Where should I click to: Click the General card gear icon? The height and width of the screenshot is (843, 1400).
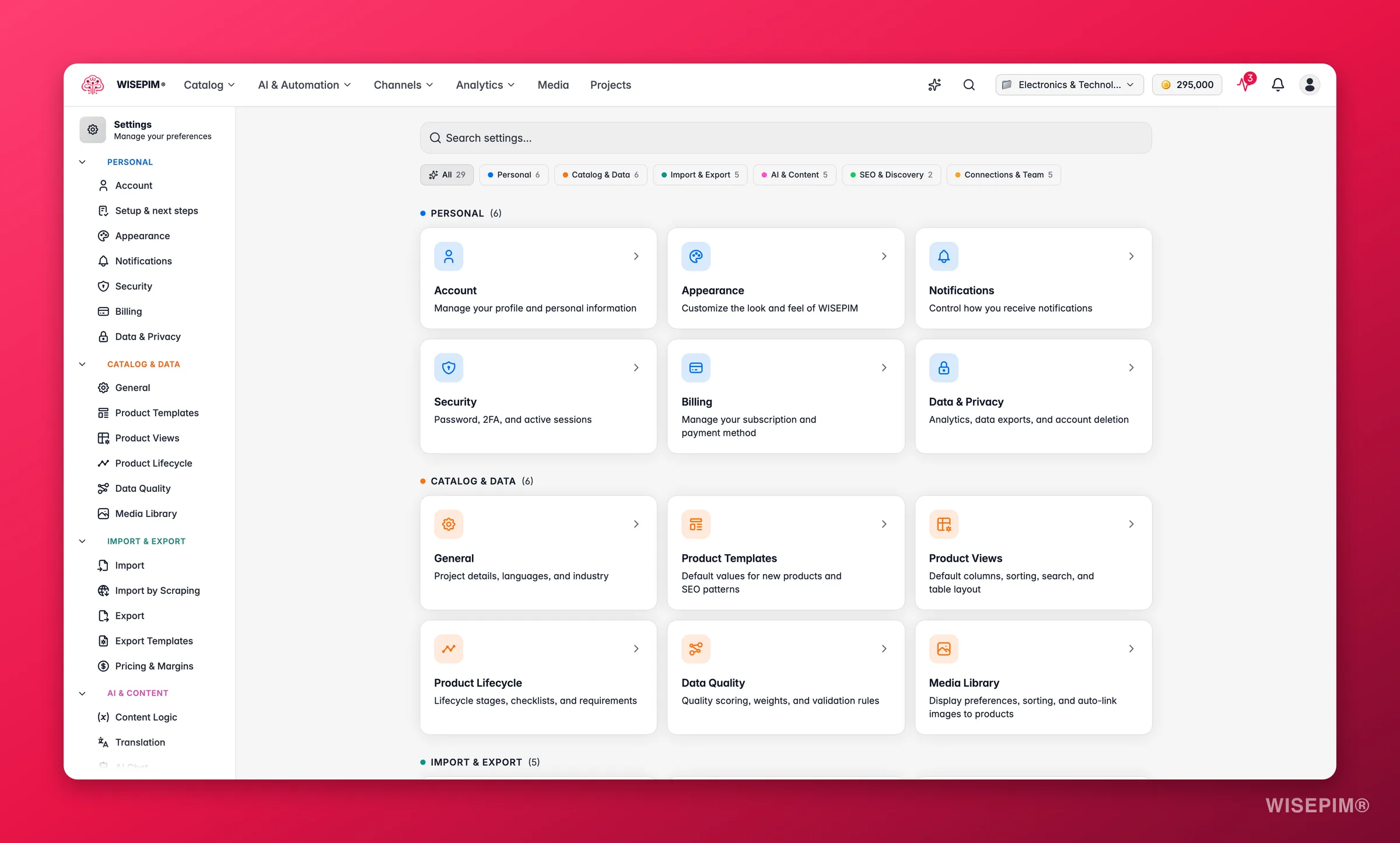[x=449, y=524]
